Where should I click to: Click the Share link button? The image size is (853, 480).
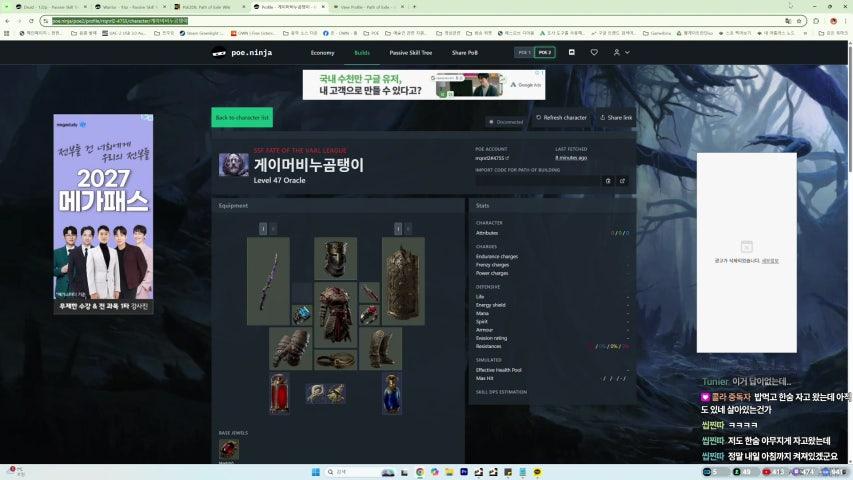(x=616, y=118)
